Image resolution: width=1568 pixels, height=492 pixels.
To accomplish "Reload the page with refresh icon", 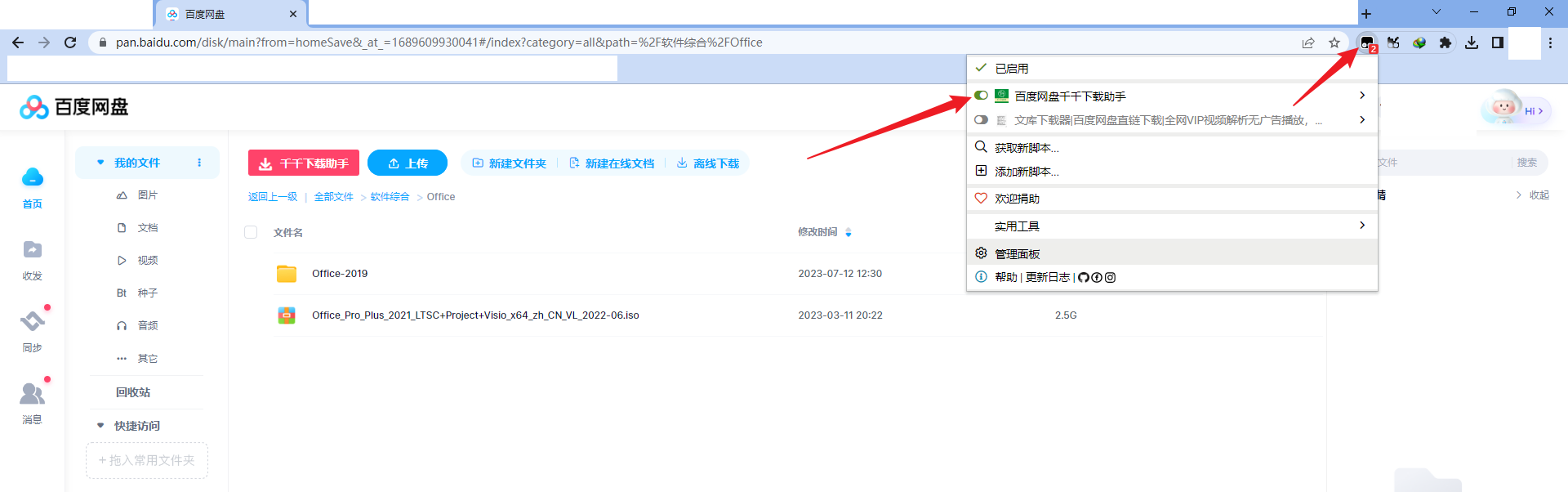I will (70, 42).
